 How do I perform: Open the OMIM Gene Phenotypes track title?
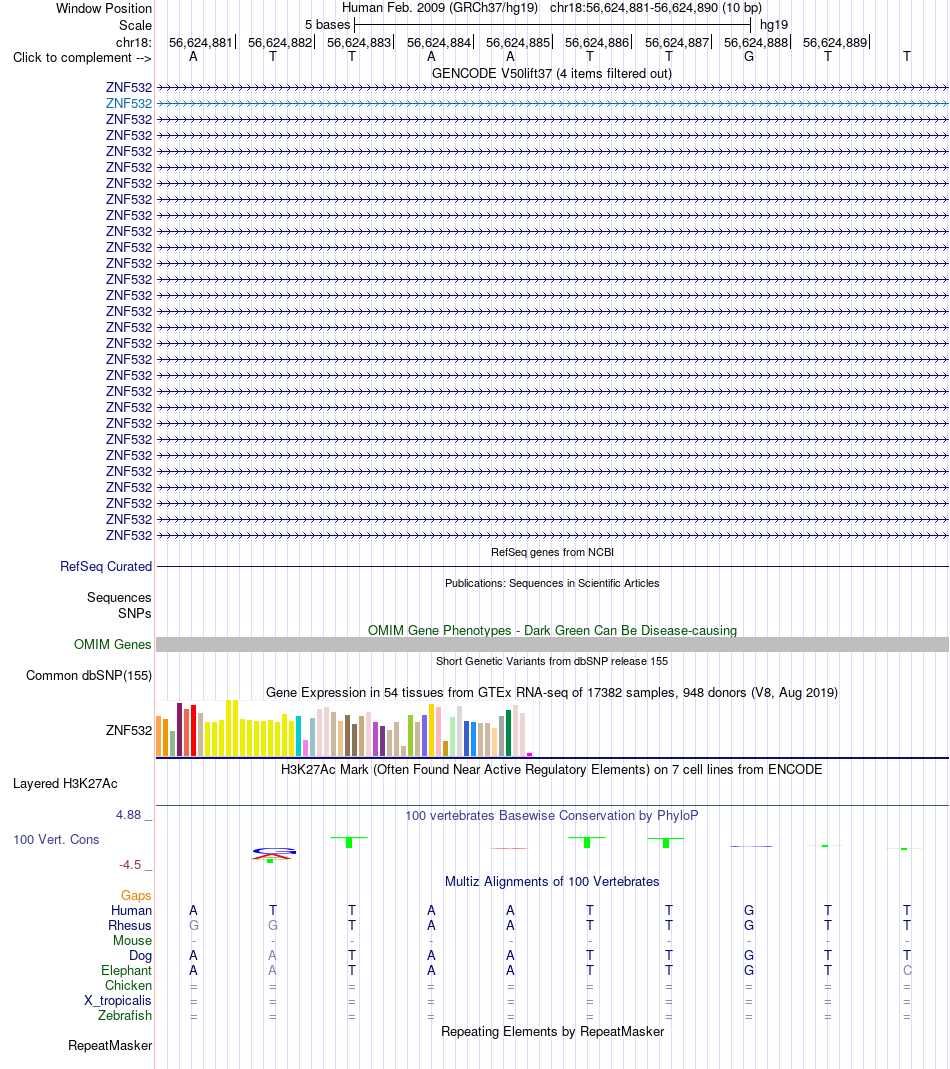(552, 631)
